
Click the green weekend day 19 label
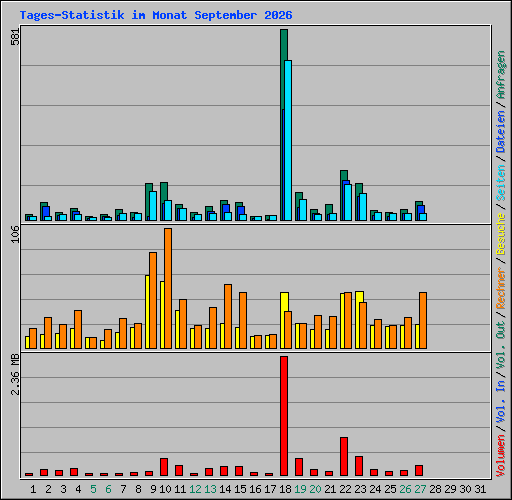pyautogui.click(x=300, y=489)
